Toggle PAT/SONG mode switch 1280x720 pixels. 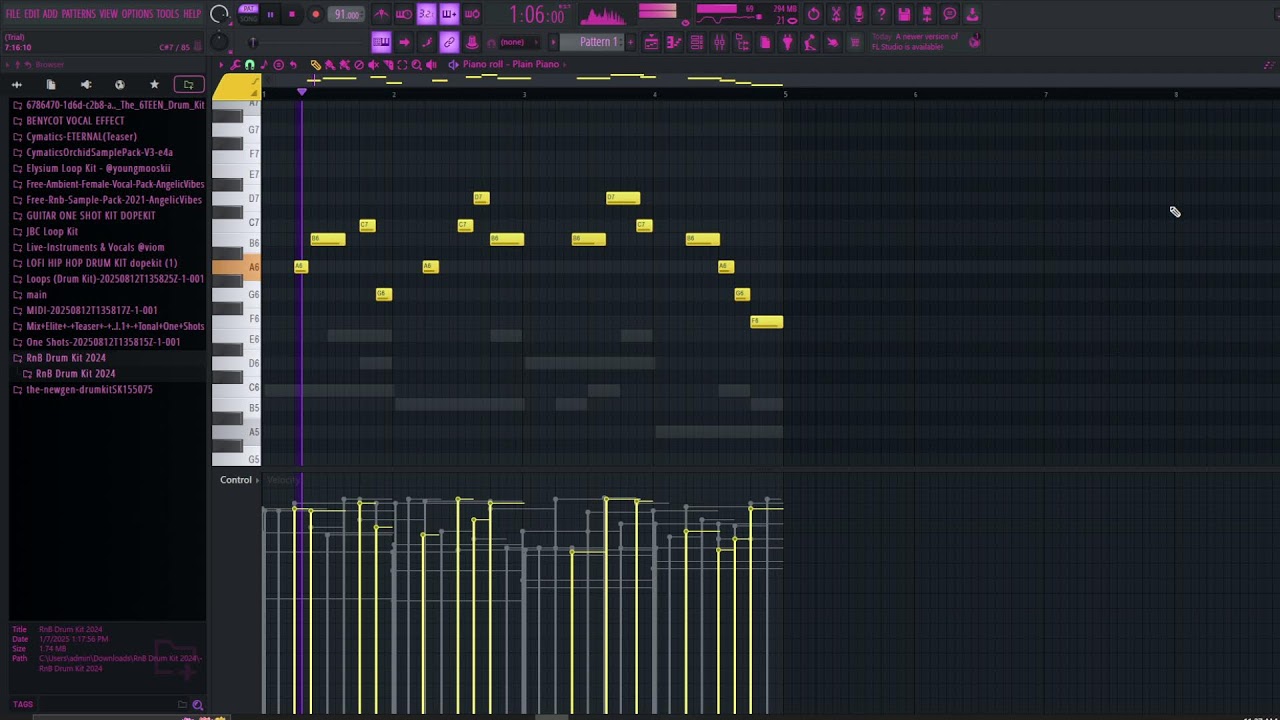click(x=248, y=14)
